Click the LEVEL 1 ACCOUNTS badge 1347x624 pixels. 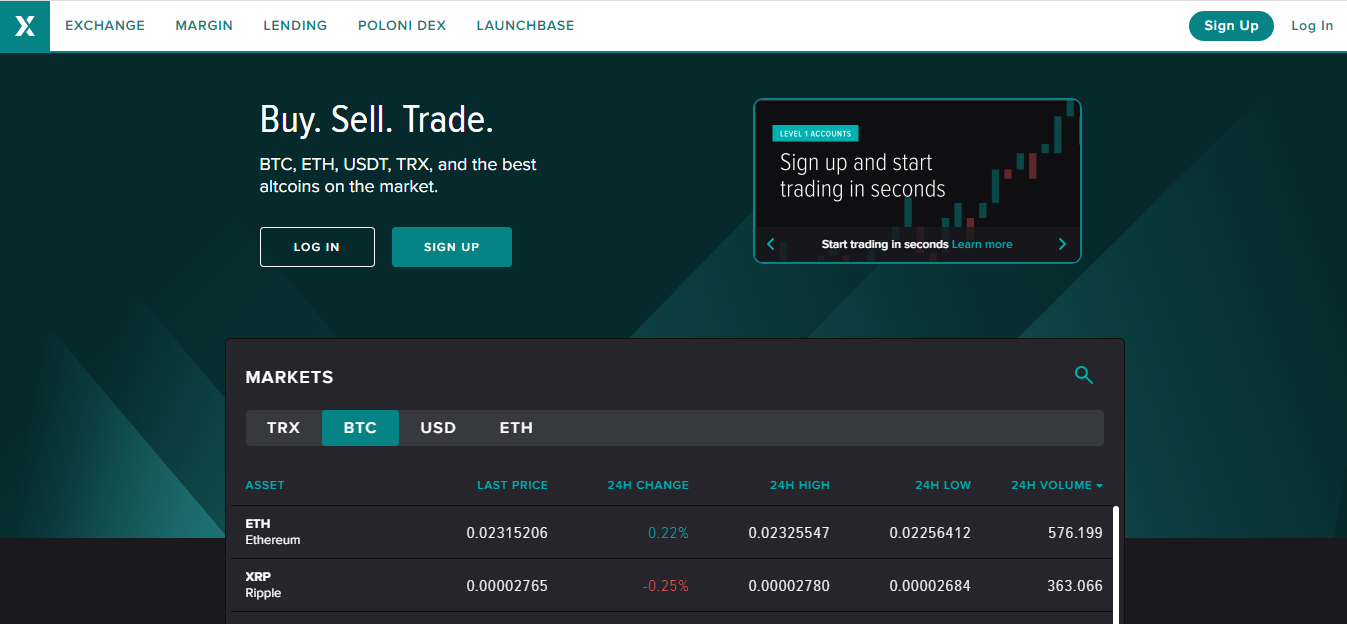pyautogui.click(x=815, y=133)
